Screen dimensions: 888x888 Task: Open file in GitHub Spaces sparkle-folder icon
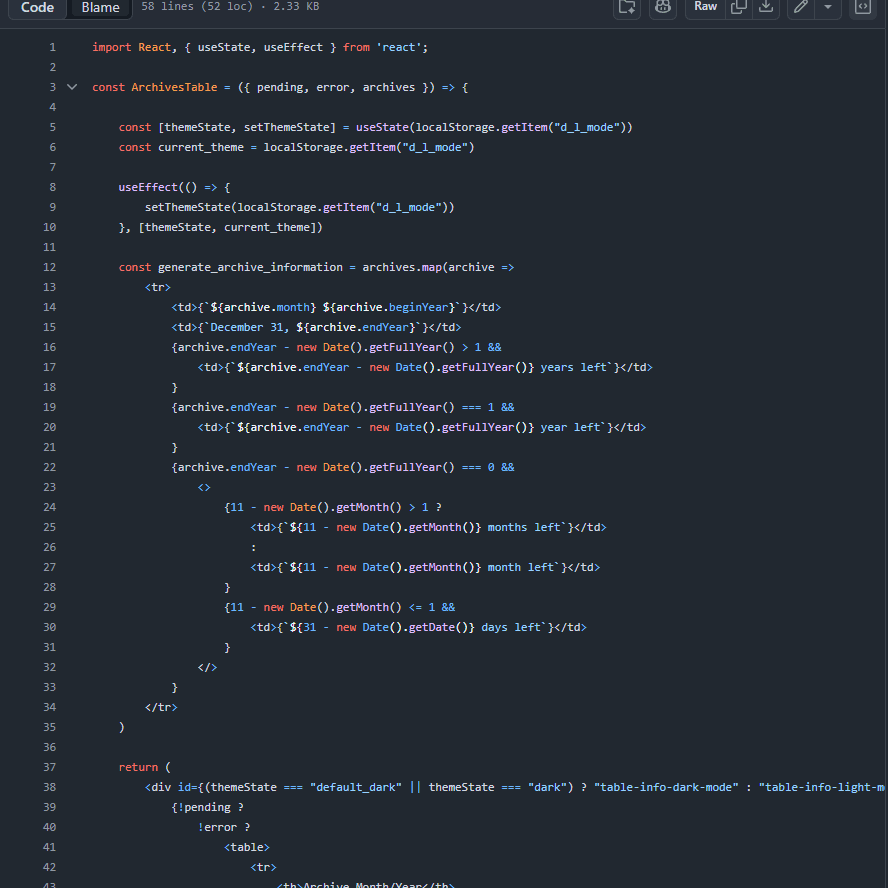tap(627, 7)
